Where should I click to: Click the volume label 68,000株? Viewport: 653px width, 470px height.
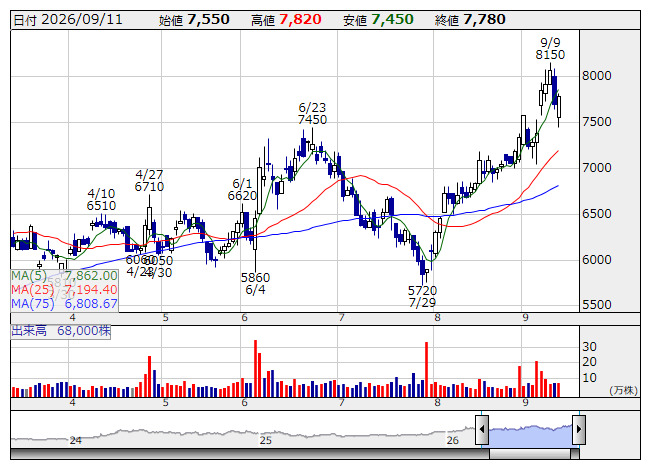coord(84,331)
